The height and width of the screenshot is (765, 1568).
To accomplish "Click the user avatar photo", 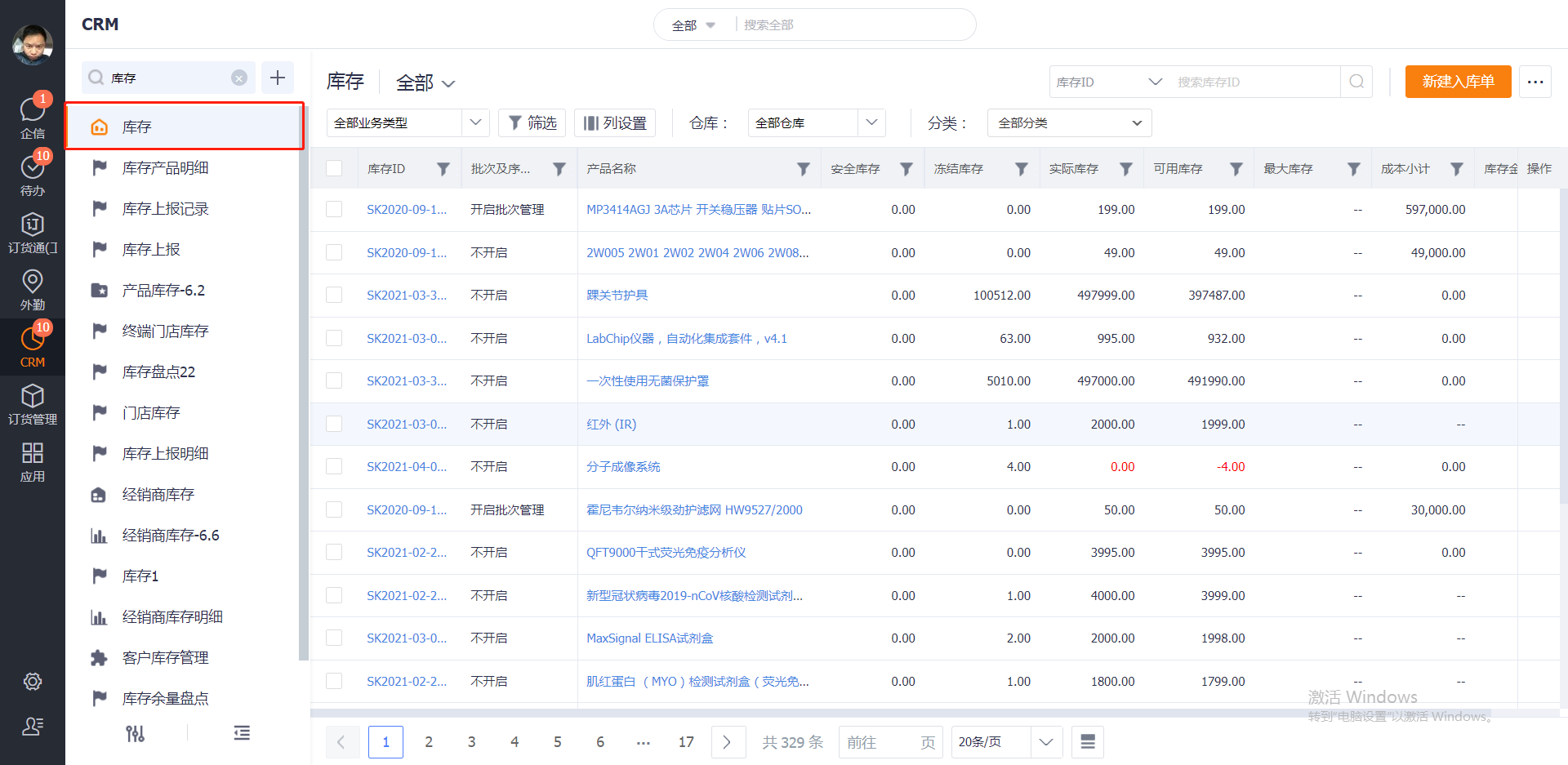I will (x=33, y=44).
